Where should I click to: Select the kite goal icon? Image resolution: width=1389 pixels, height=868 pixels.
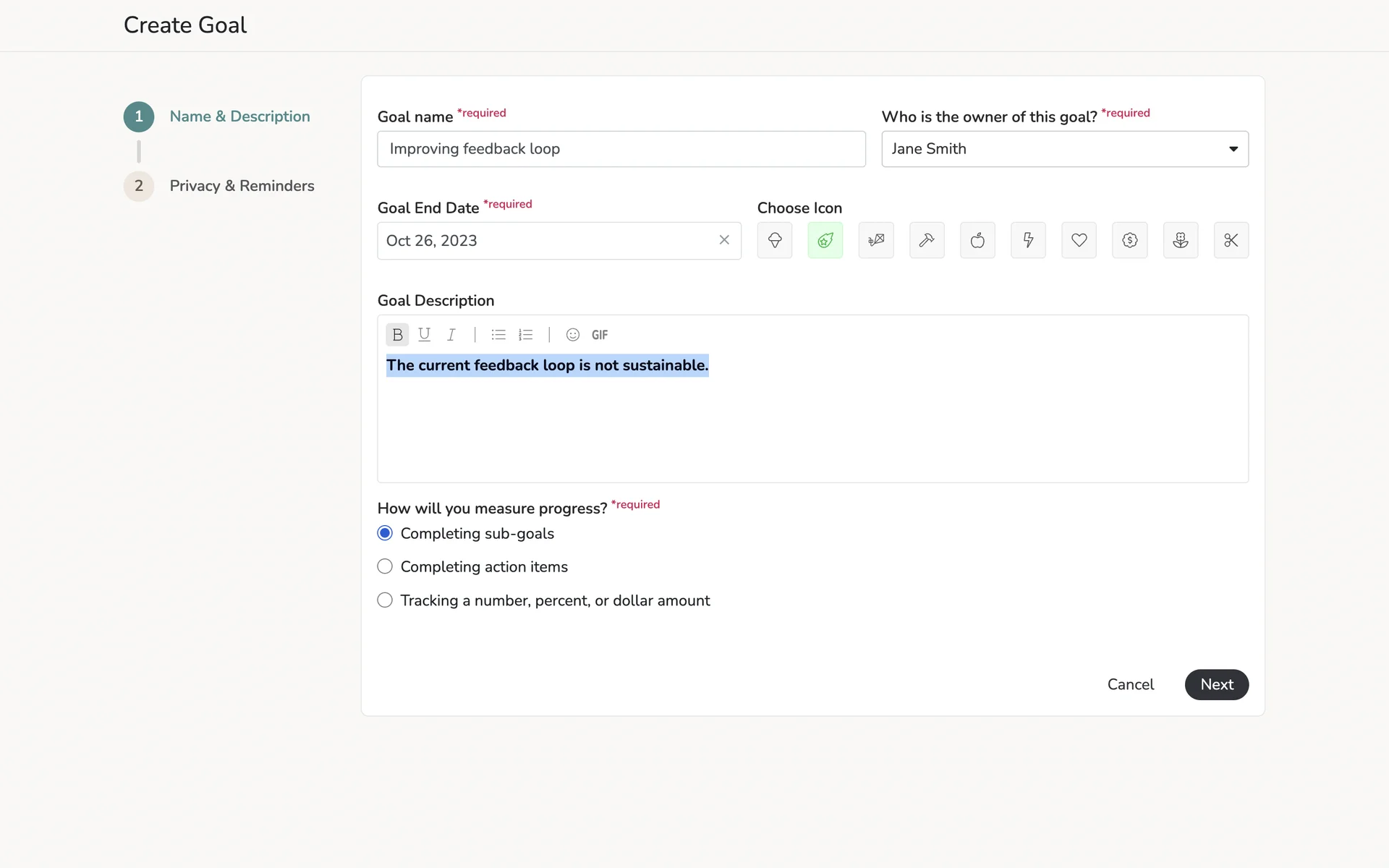coord(875,240)
